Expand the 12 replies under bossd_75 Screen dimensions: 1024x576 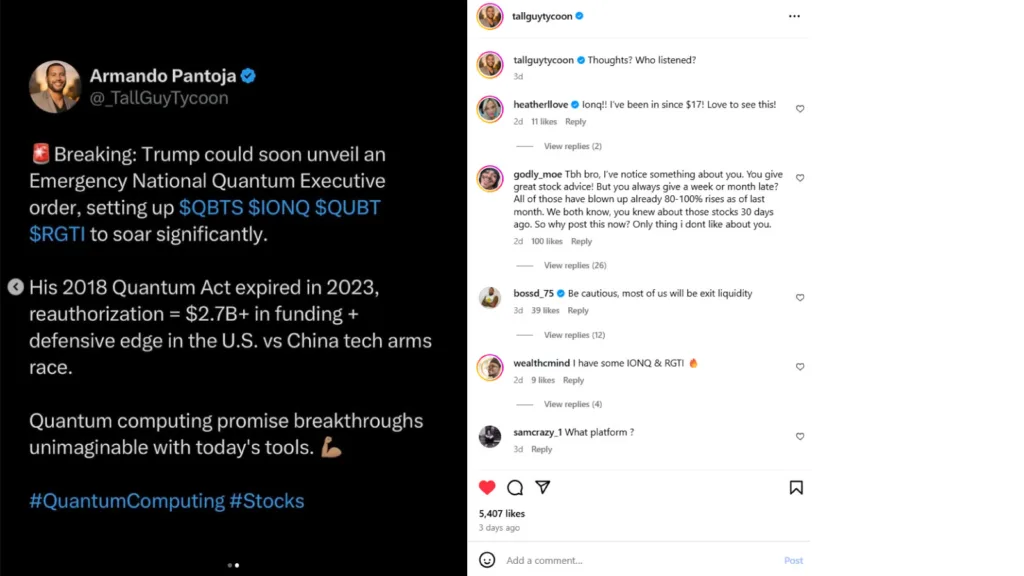pos(574,335)
